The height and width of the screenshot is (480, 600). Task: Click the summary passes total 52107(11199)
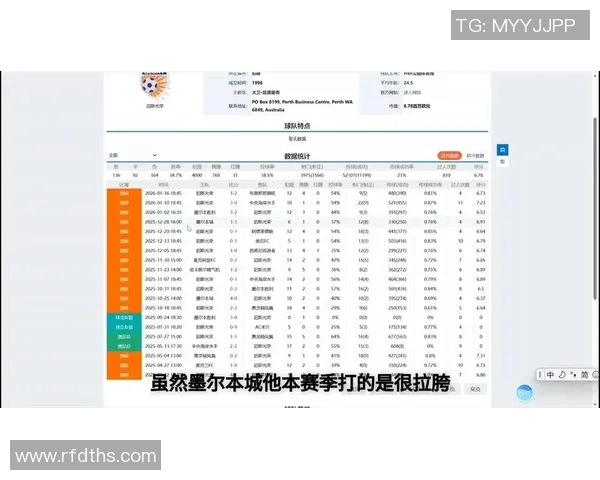tap(357, 175)
